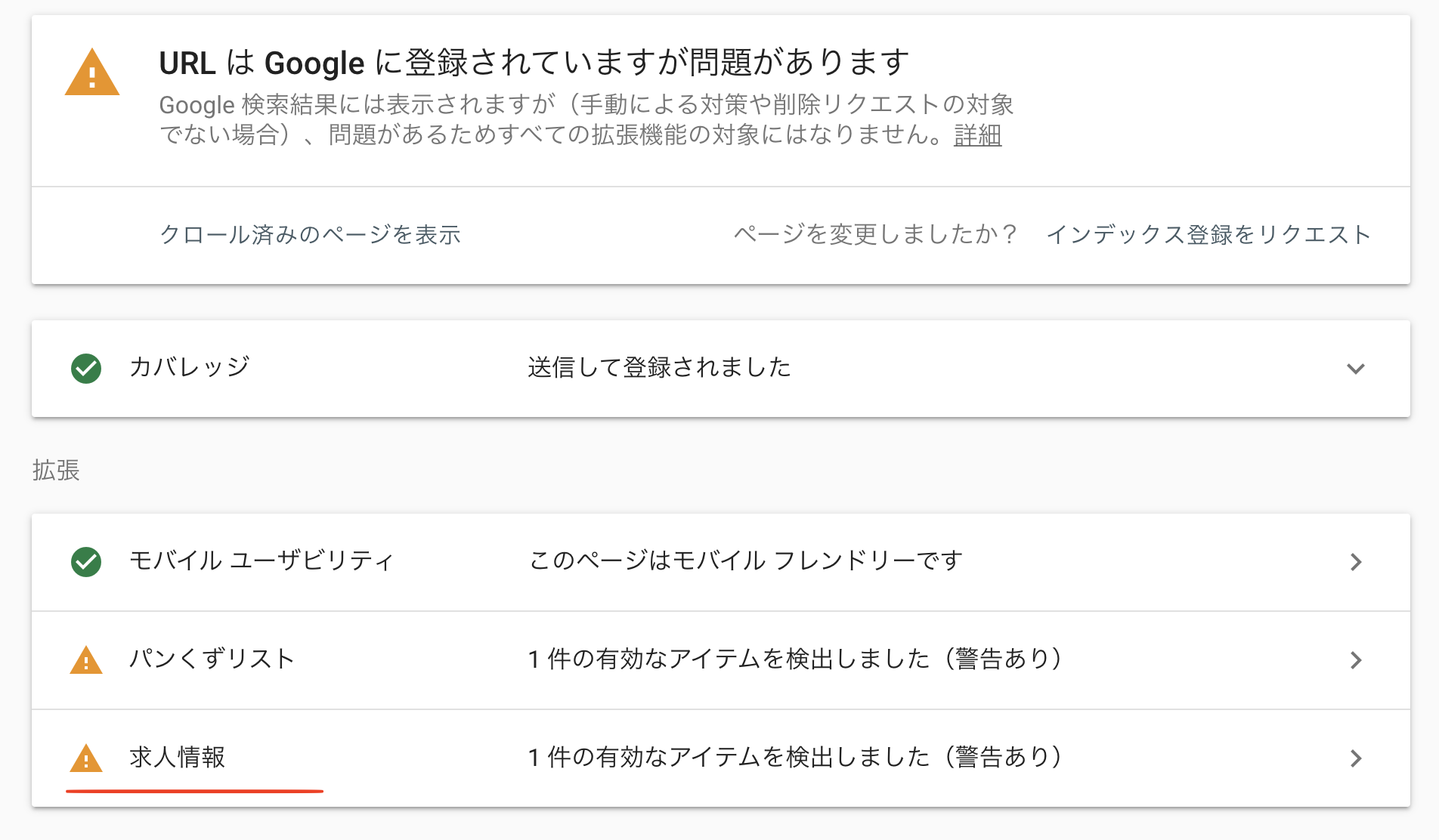Click the large orange warning triangle icon

[92, 74]
